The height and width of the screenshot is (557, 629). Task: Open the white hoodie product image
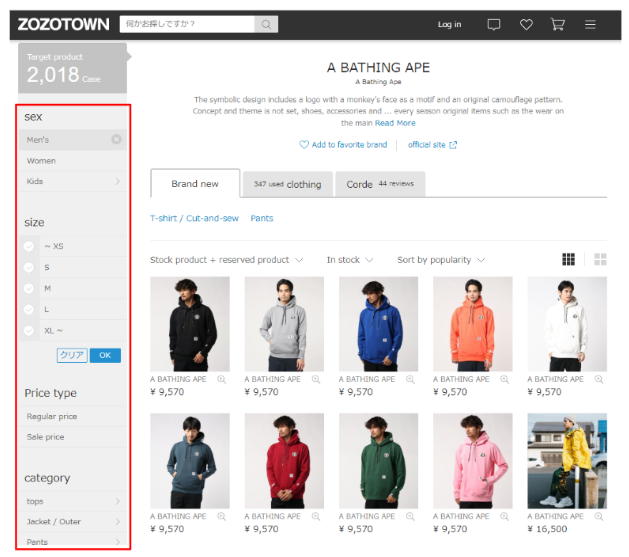(x=567, y=324)
